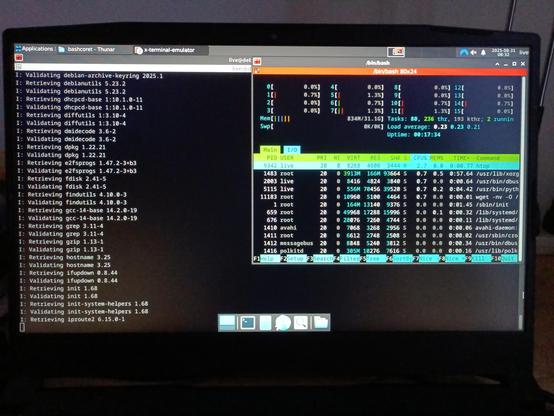Select process 676 root systemd row
The image size is (554, 416).
tap(386, 220)
